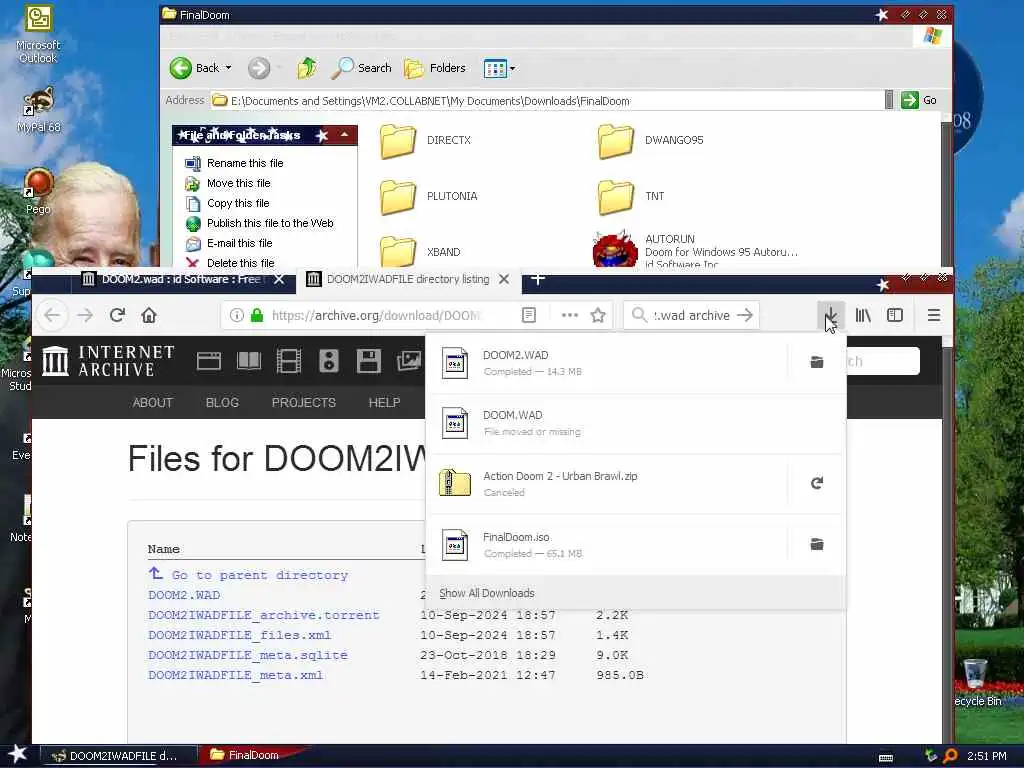
Task: Open the page actions three-dot menu
Action: (x=569, y=315)
